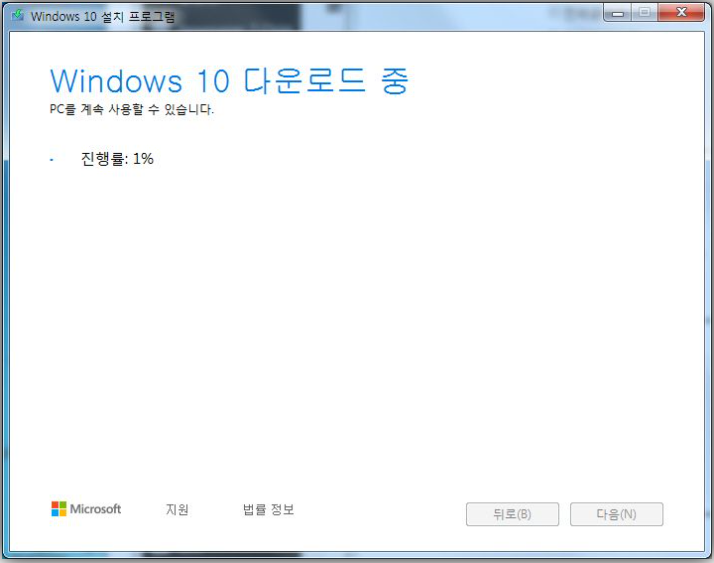Image resolution: width=714 pixels, height=563 pixels.
Task: Click the Windows 10 다운로드 중 heading
Action: click(229, 81)
